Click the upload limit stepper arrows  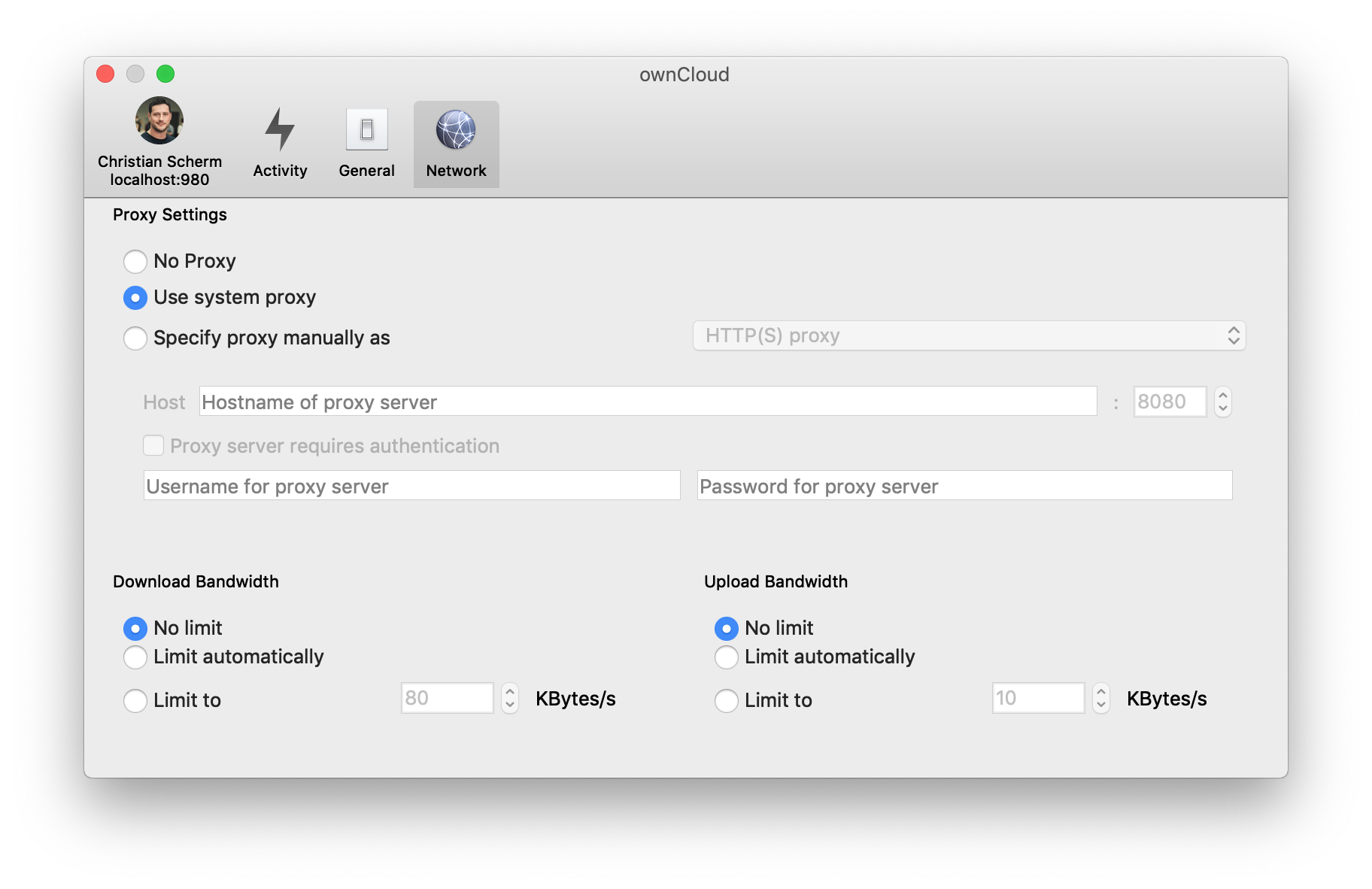(1101, 698)
